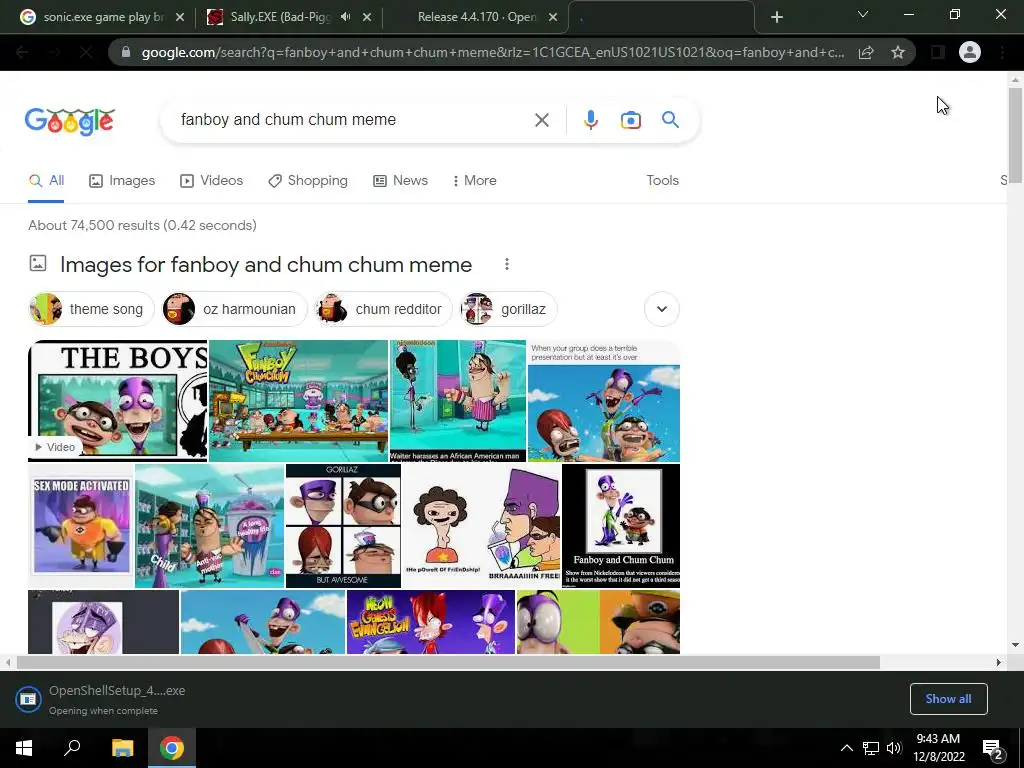Open the GORILLAZ BUT AWESOME thumbnail
Image resolution: width=1024 pixels, height=768 pixels.
pyautogui.click(x=343, y=526)
